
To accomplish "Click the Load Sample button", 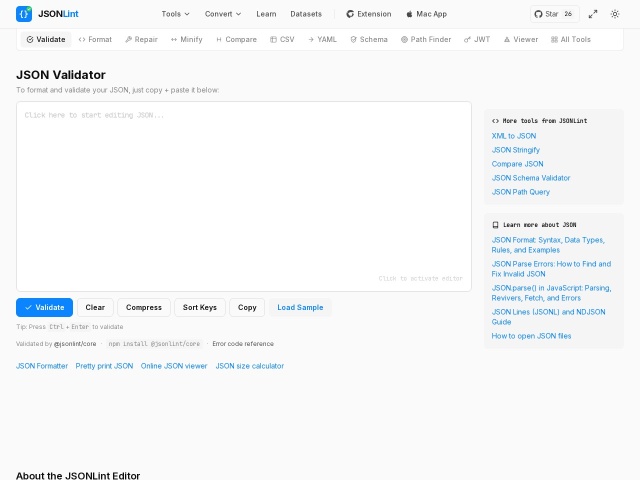I will pyautogui.click(x=300, y=307).
